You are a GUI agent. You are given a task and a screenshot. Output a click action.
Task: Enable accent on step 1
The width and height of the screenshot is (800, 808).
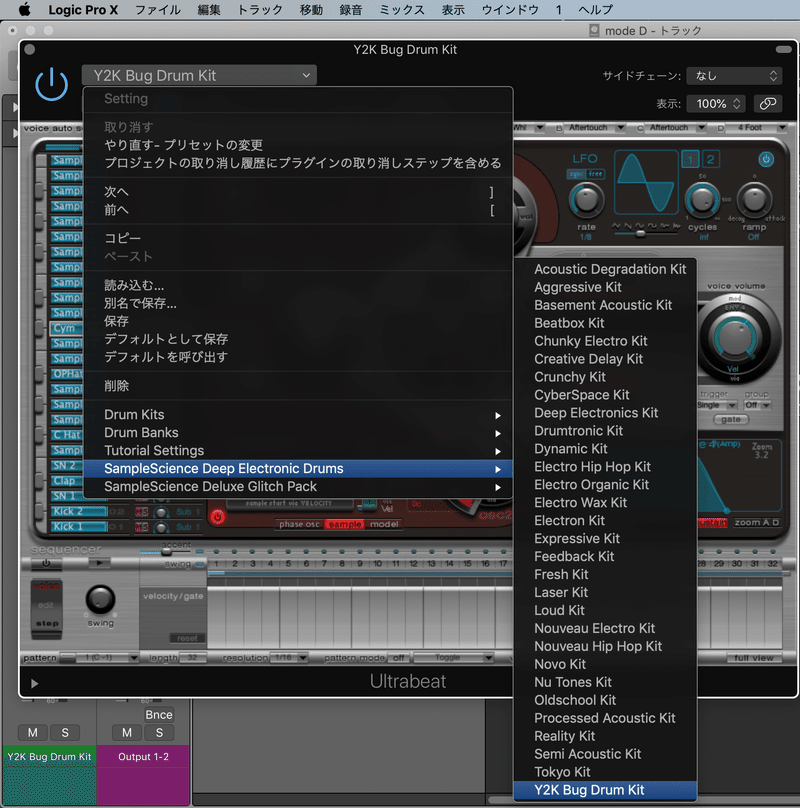tap(216, 552)
